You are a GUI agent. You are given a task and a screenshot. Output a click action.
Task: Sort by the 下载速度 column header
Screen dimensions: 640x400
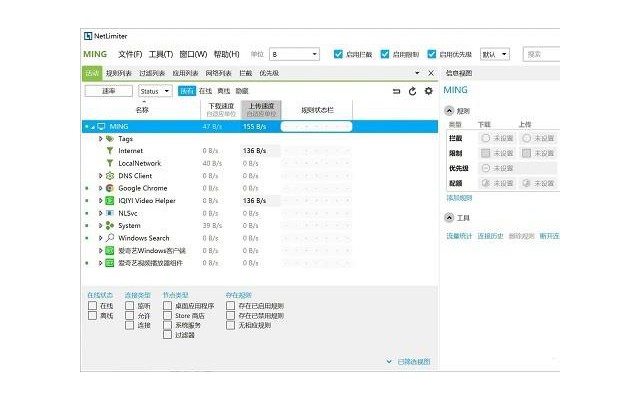[221, 109]
